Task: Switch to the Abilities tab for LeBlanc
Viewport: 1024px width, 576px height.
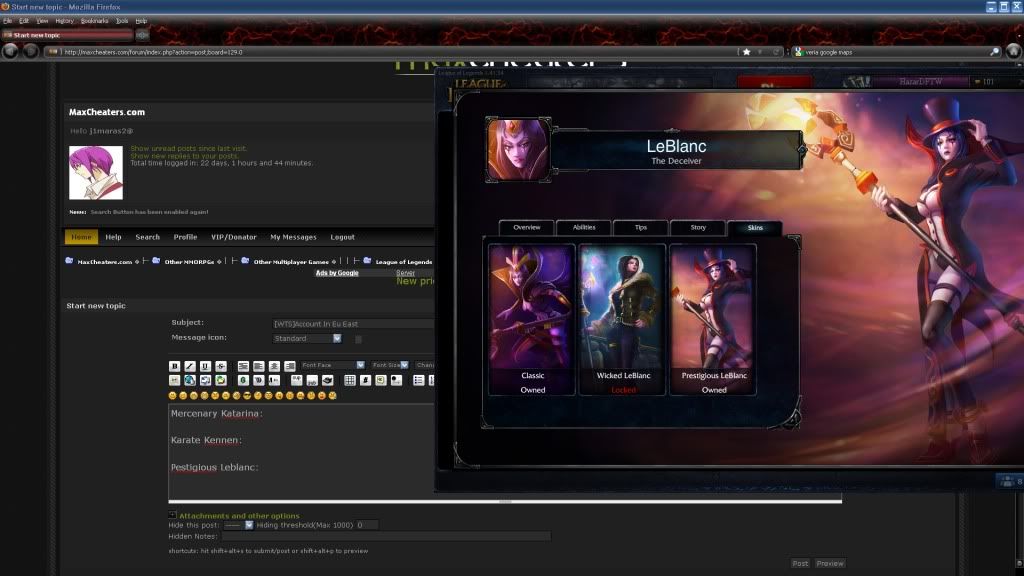Action: tap(583, 227)
